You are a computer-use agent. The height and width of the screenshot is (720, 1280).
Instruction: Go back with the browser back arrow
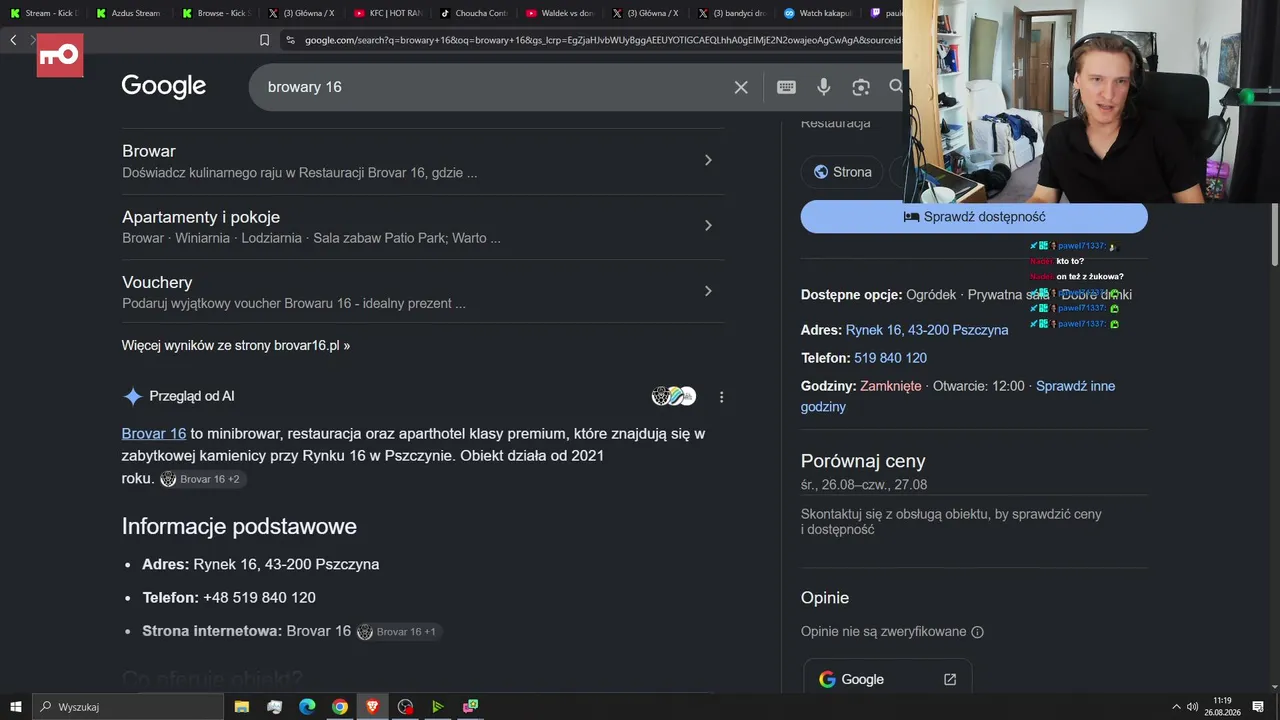[x=13, y=40]
